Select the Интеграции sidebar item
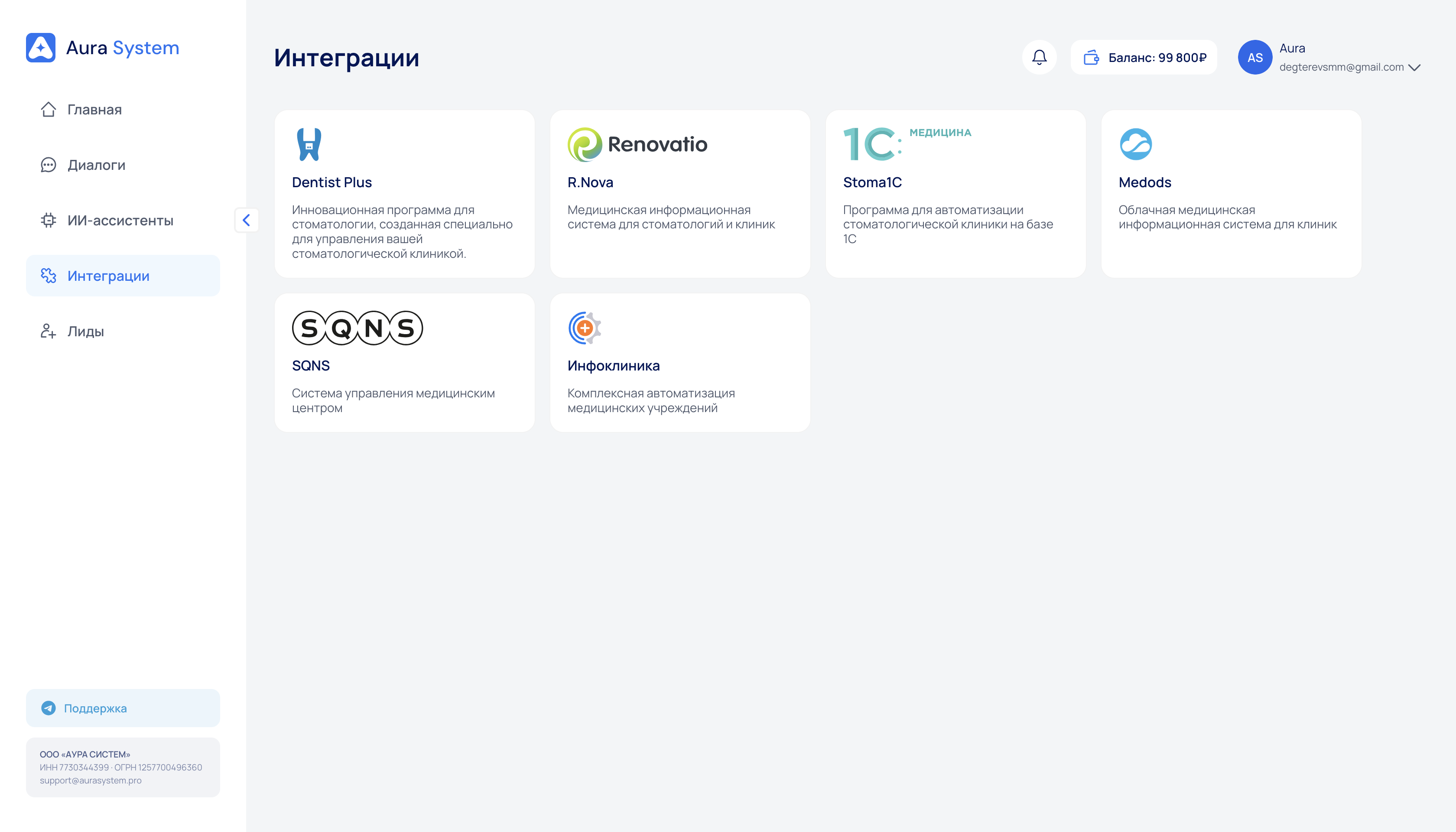Screen dimensions: 1456x832 click(x=108, y=276)
